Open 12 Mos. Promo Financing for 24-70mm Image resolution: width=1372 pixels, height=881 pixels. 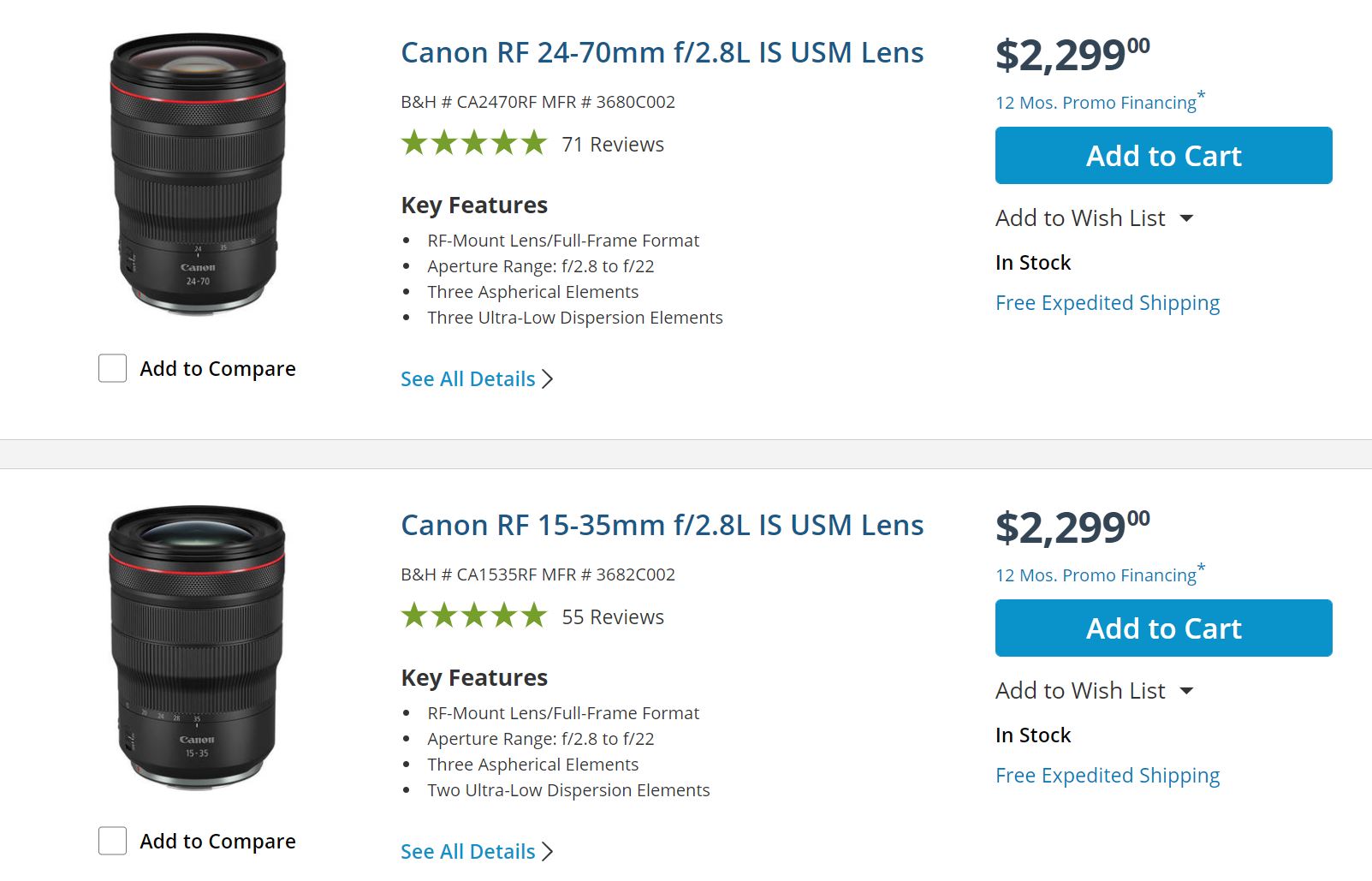tap(1096, 103)
